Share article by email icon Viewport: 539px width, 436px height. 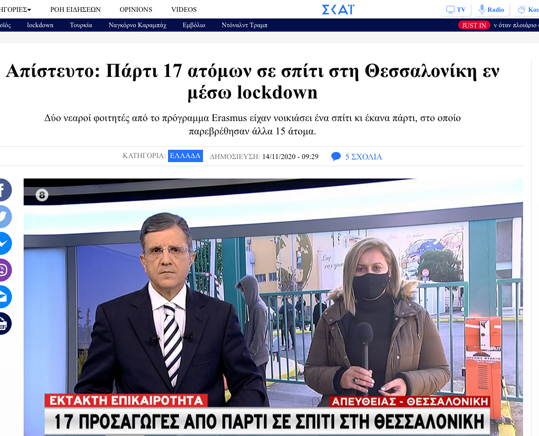(x=4, y=296)
